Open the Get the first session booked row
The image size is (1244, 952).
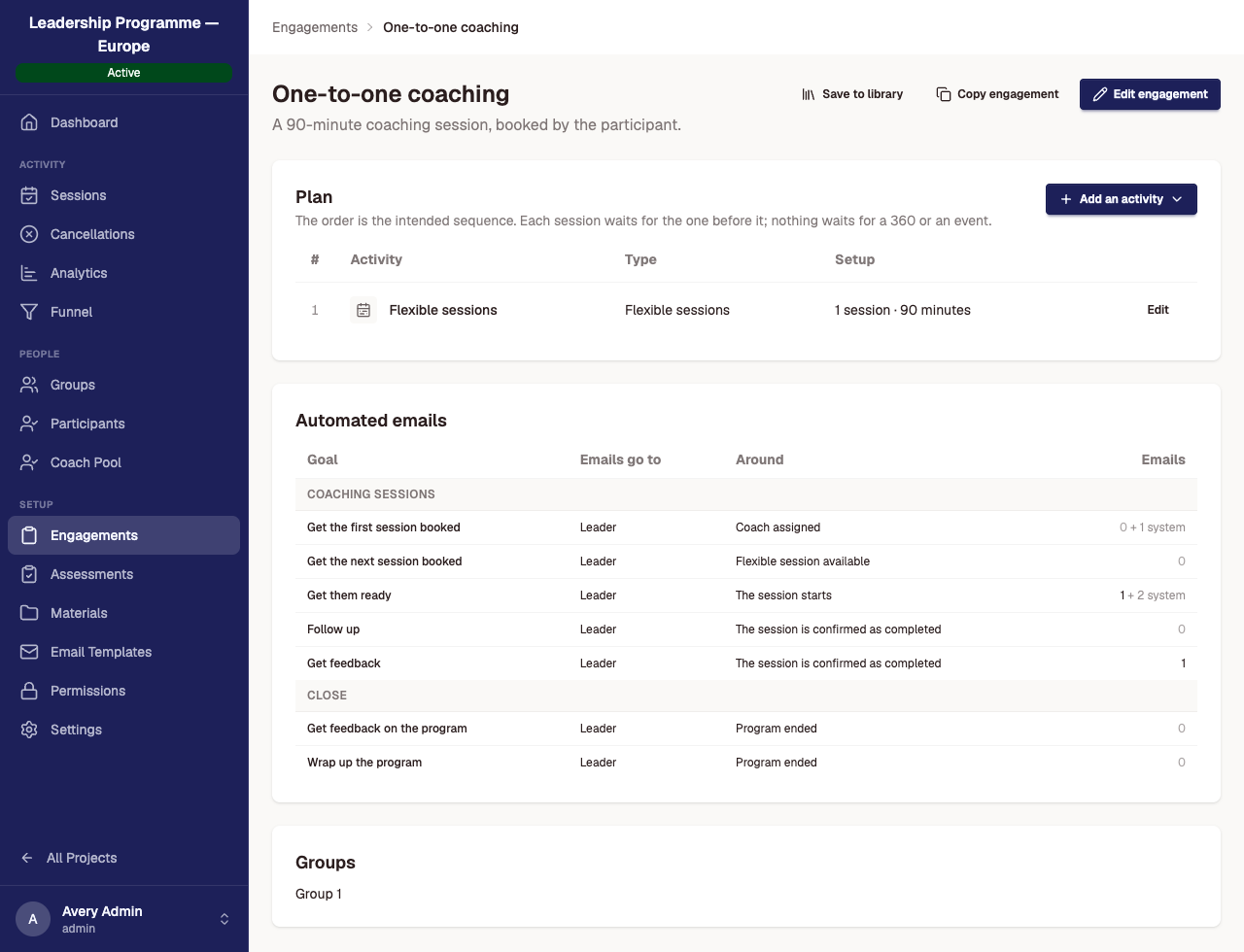click(746, 527)
